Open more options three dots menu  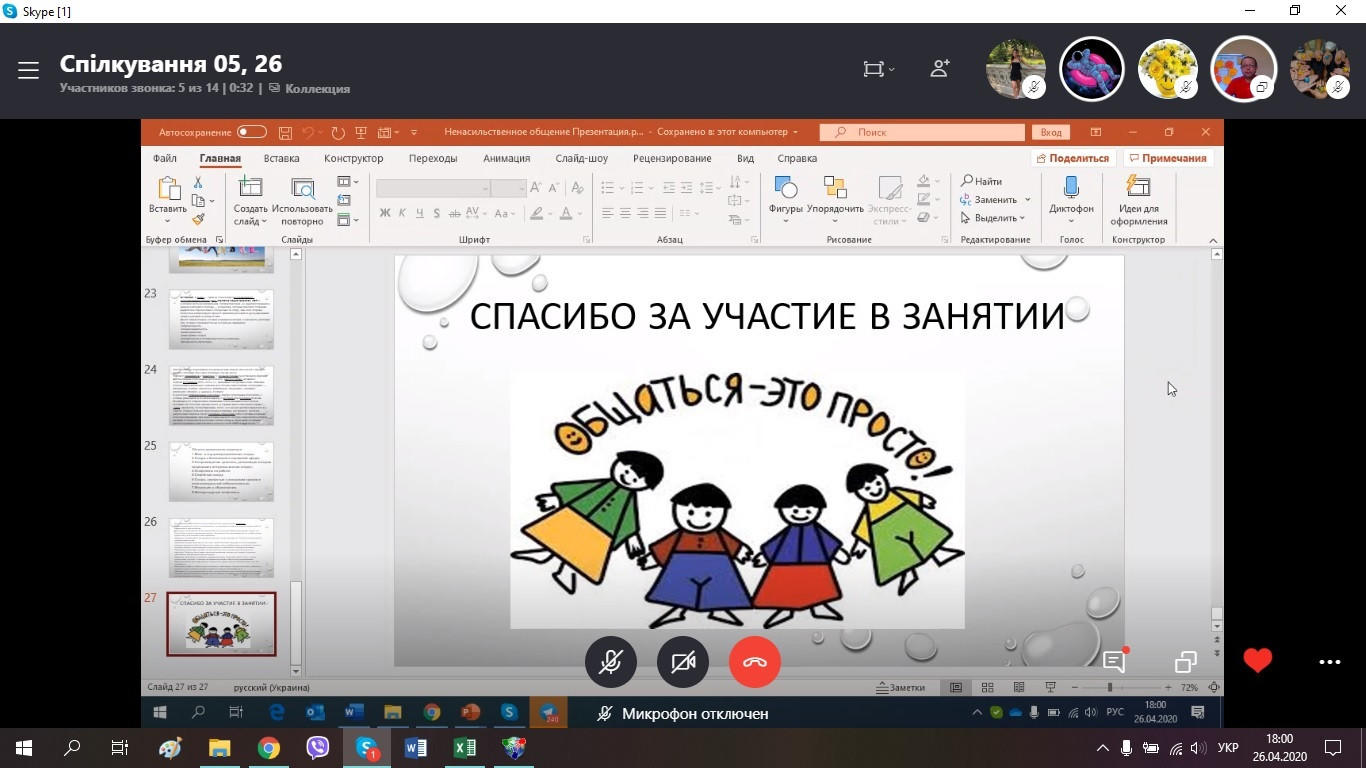tap(1329, 662)
